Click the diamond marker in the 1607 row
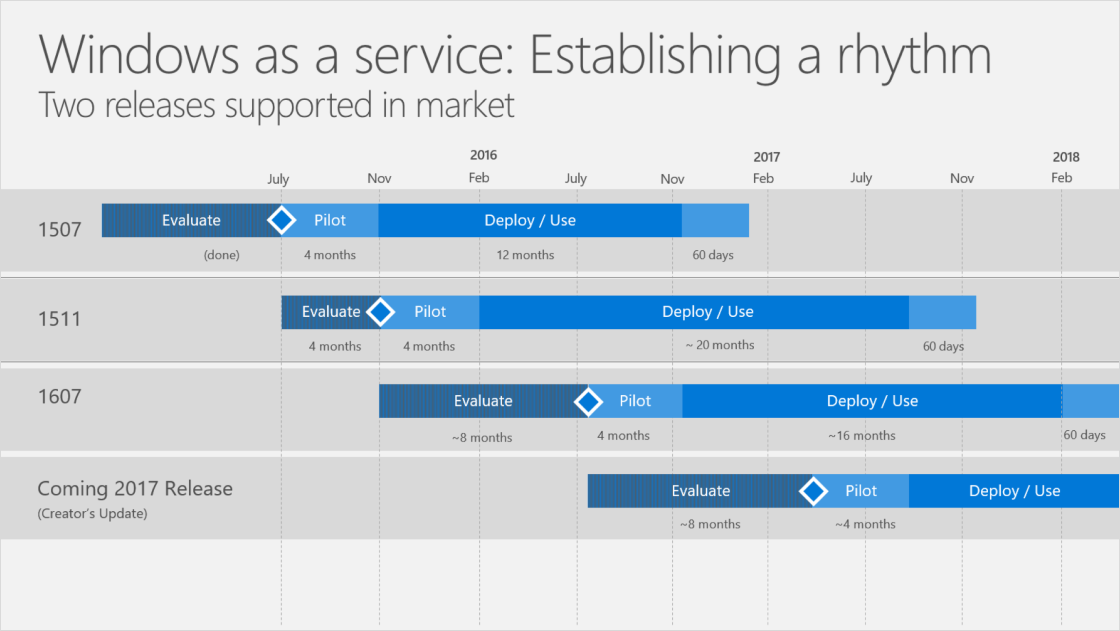 click(x=588, y=402)
